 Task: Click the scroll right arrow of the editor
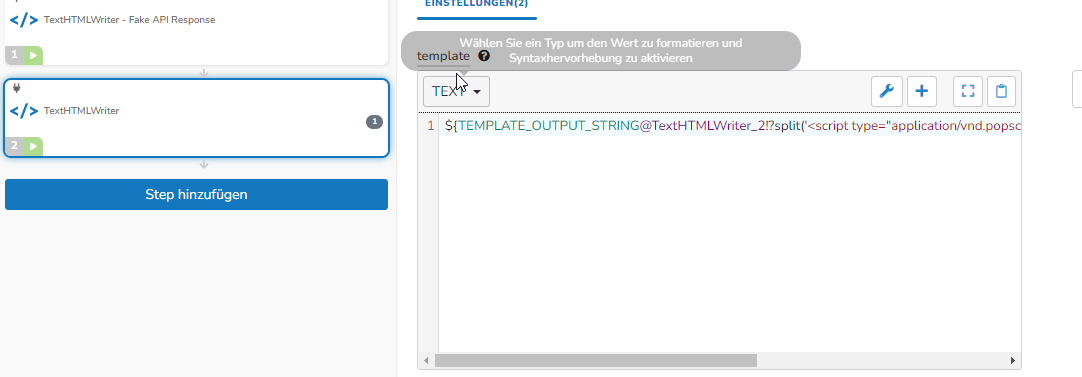pos(1013,360)
